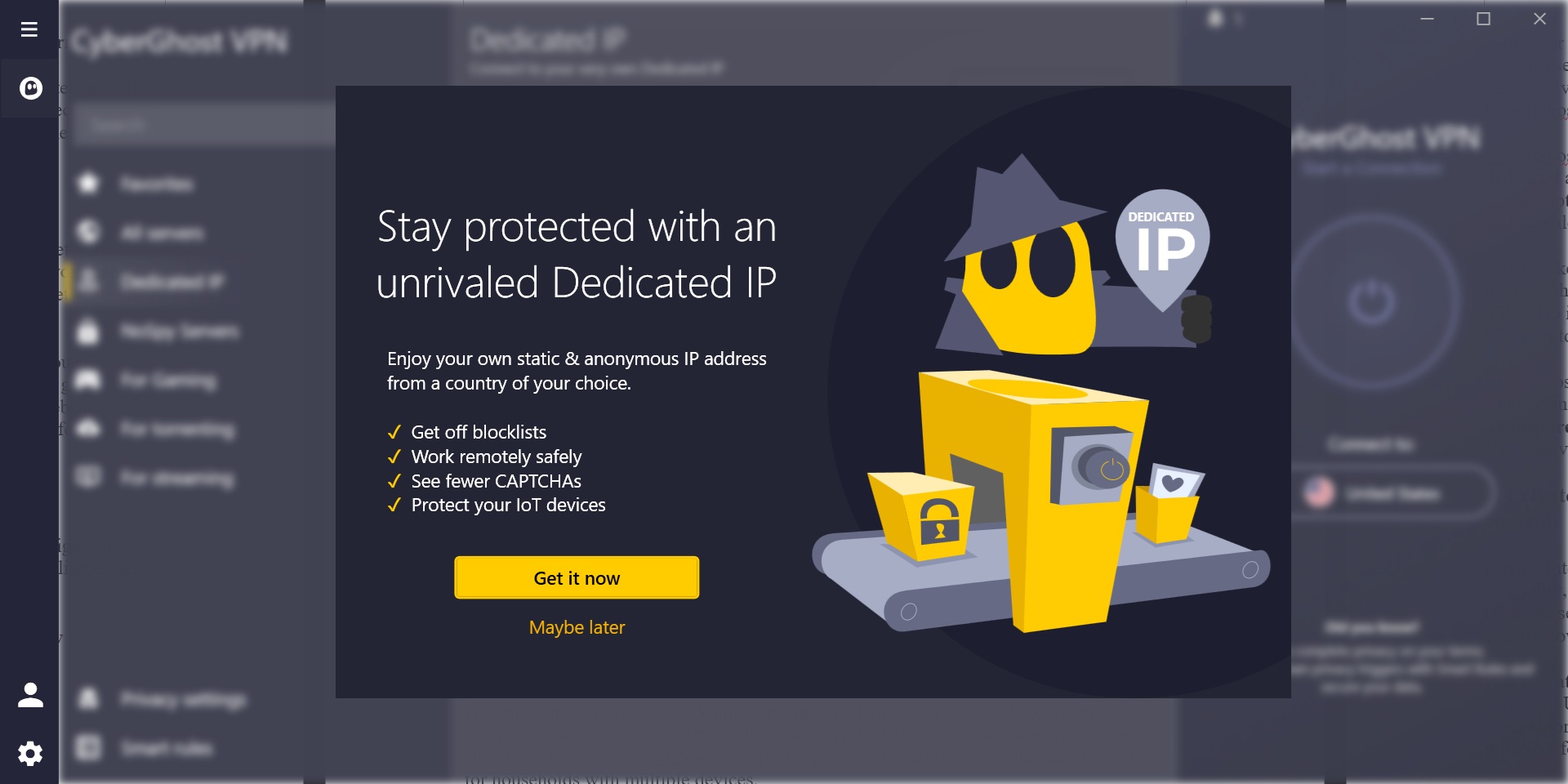Click the Get it now button
Viewport: 1568px width, 784px height.
pos(577,577)
